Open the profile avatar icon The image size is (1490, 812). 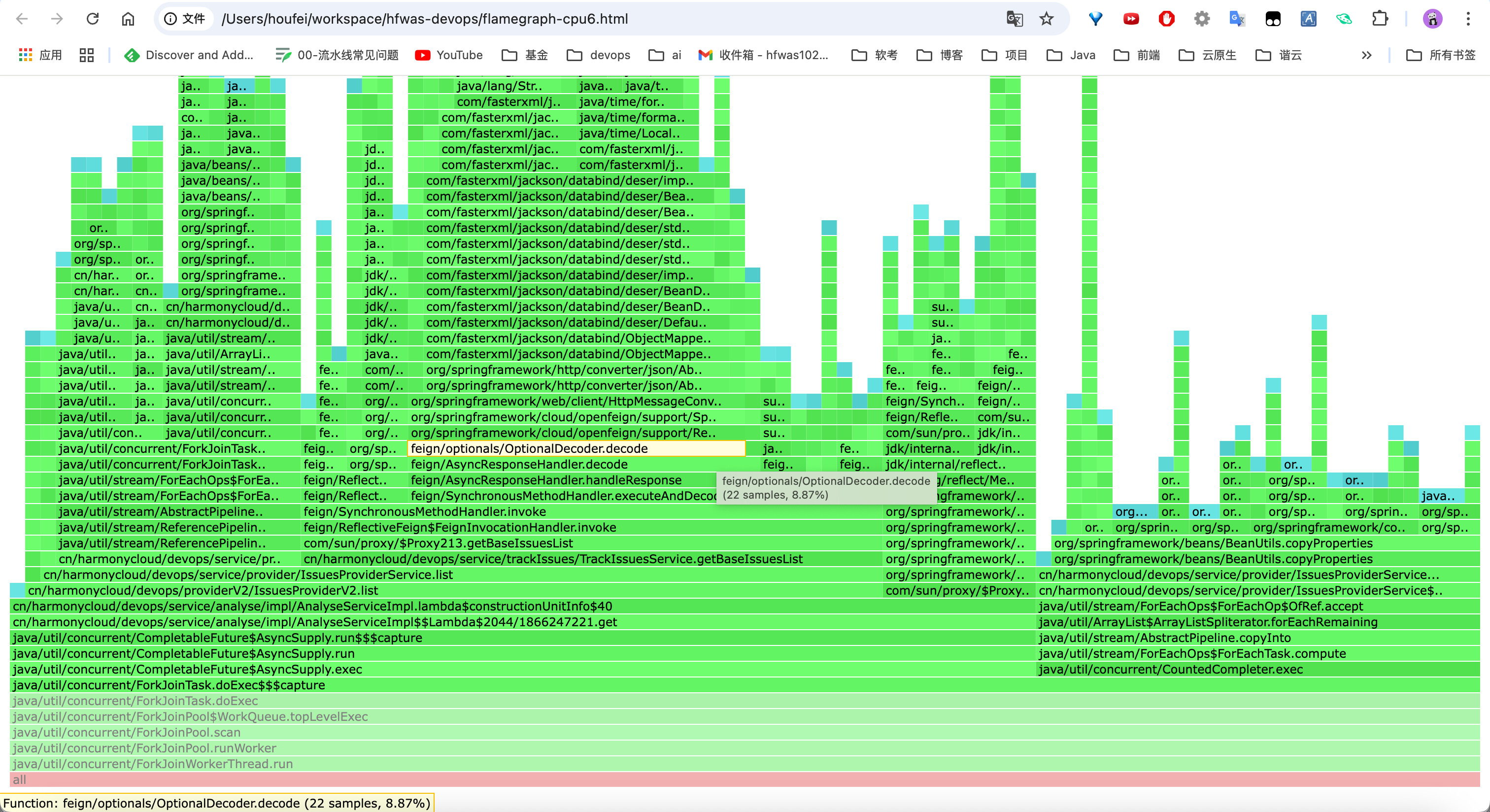(x=1432, y=19)
